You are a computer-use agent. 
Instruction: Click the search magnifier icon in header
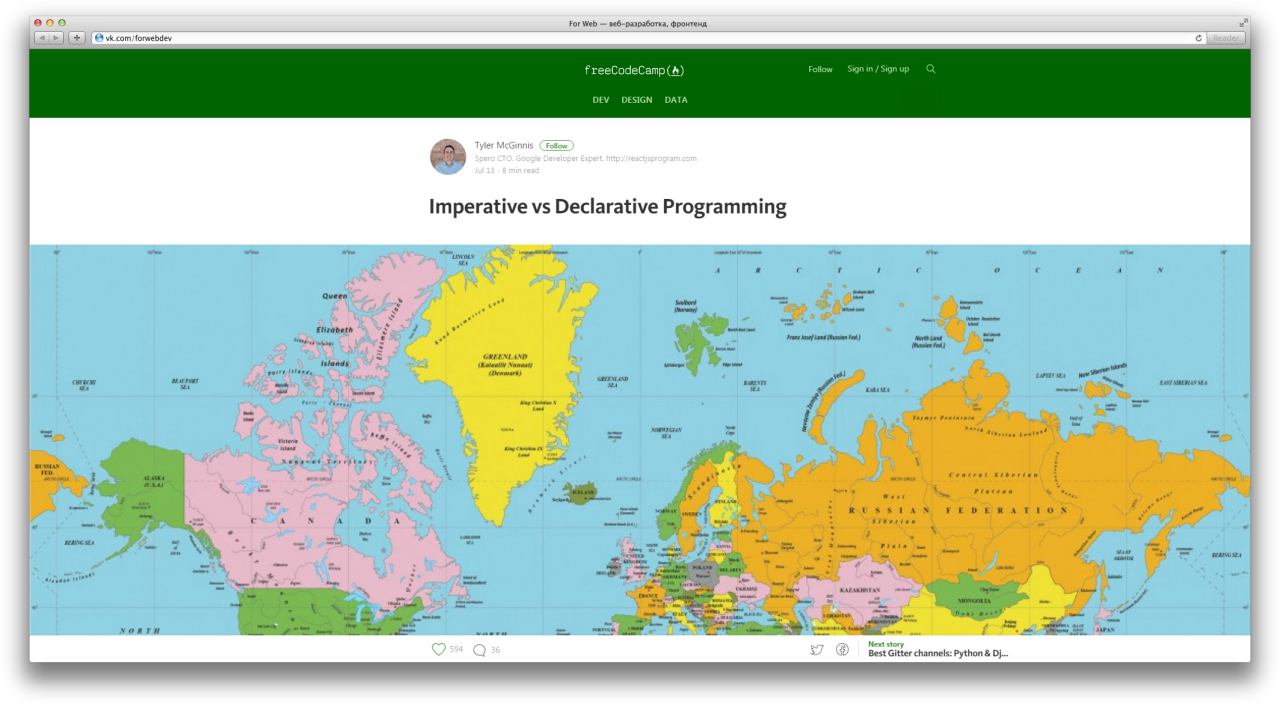[930, 69]
